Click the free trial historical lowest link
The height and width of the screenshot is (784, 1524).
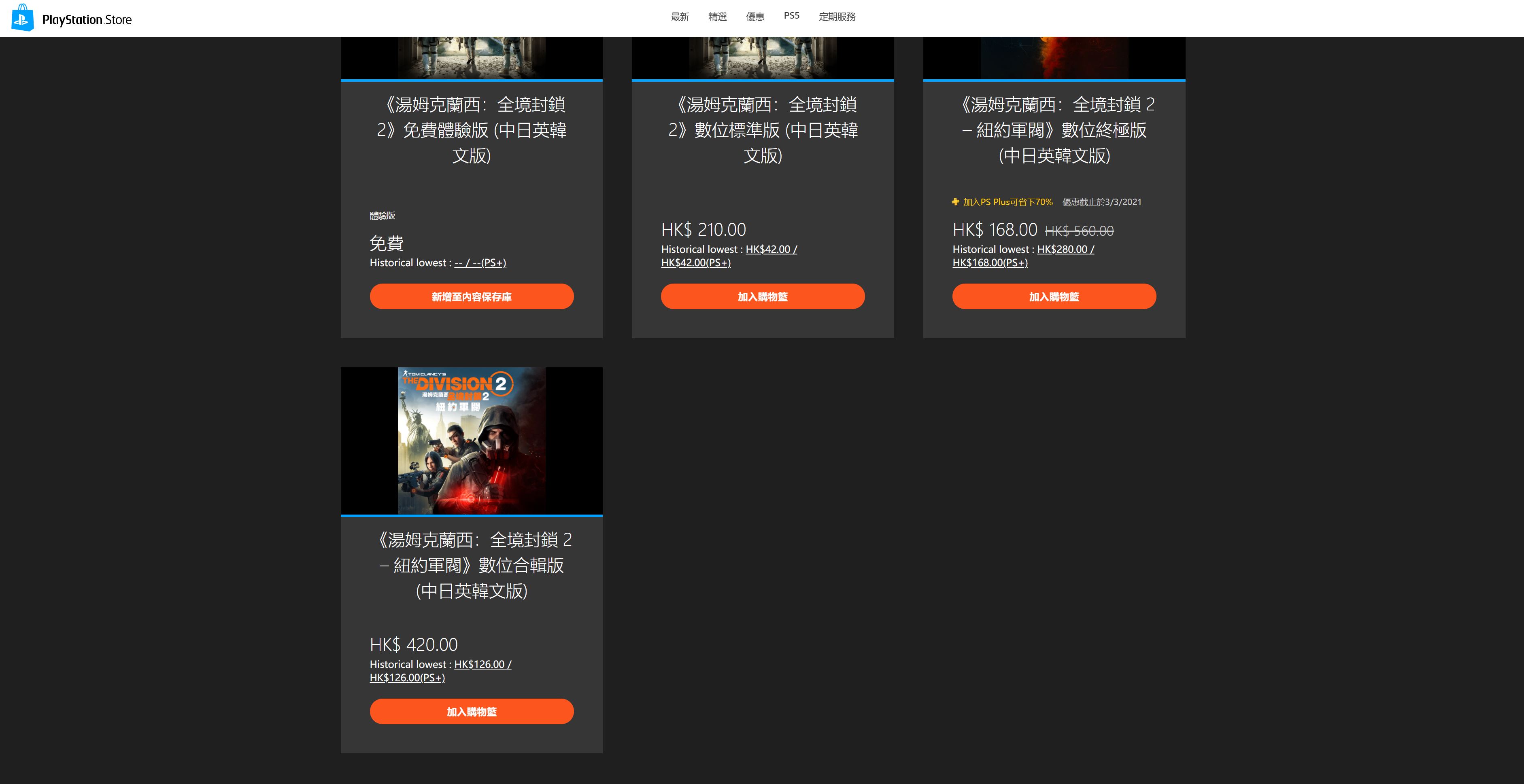[x=480, y=263]
